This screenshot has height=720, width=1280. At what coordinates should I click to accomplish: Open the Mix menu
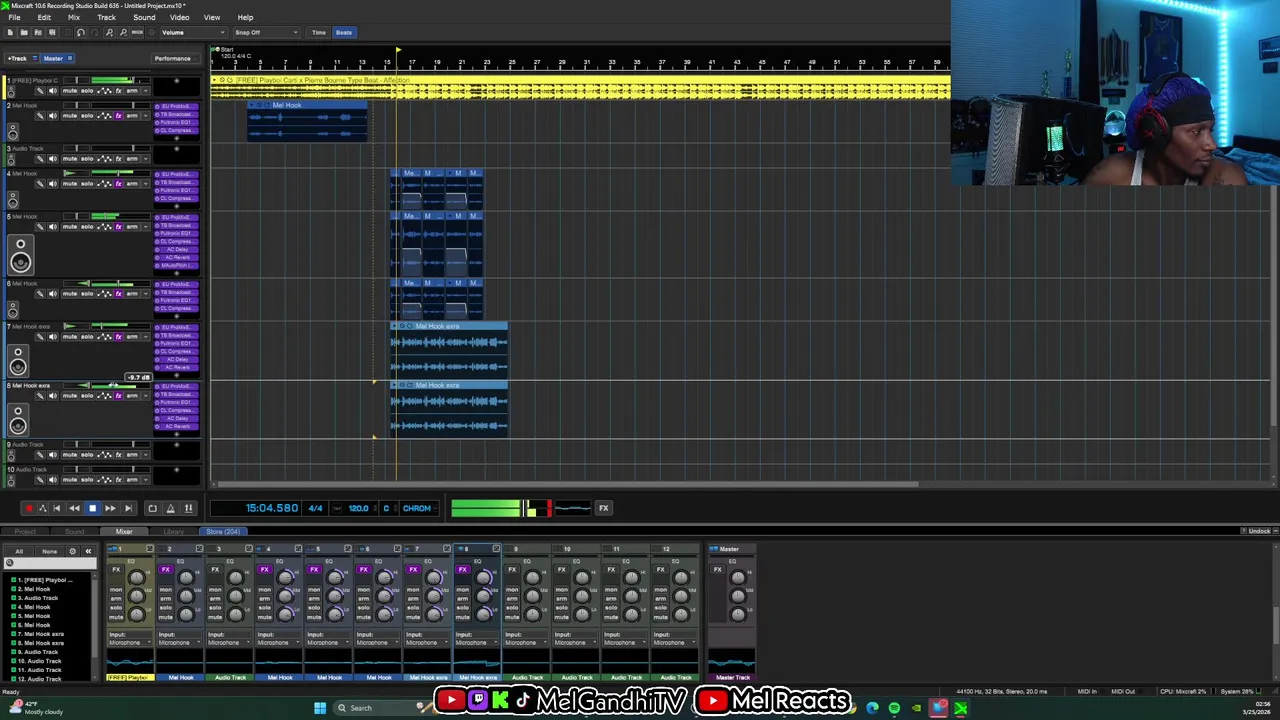click(x=74, y=17)
